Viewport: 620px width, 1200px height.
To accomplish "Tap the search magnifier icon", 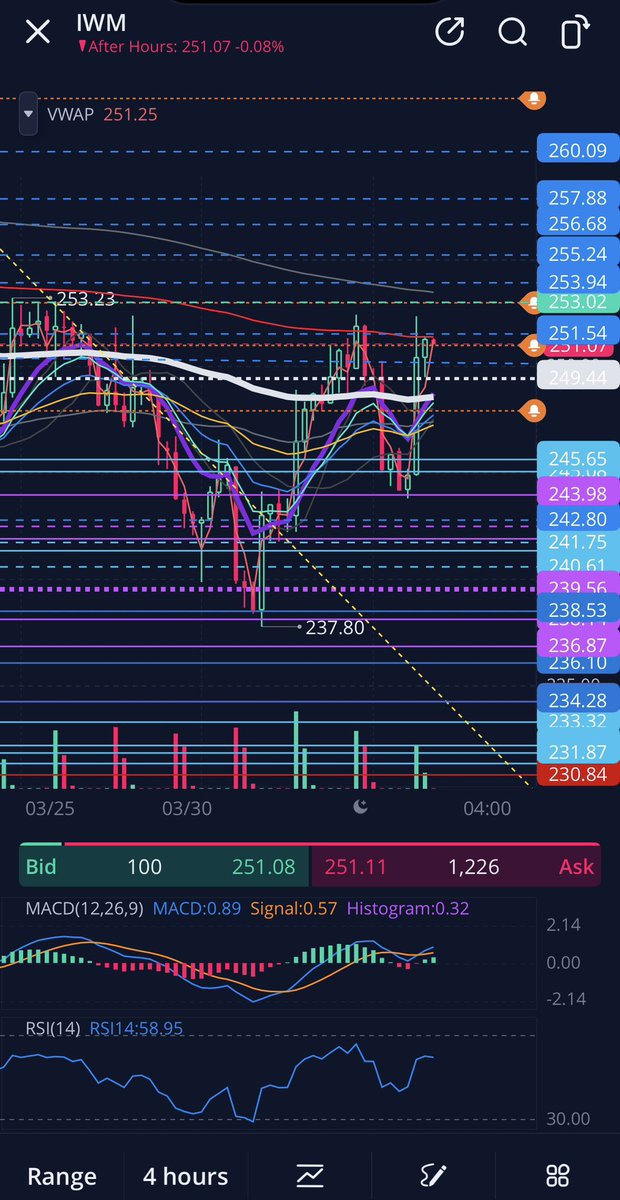I will tap(512, 32).
